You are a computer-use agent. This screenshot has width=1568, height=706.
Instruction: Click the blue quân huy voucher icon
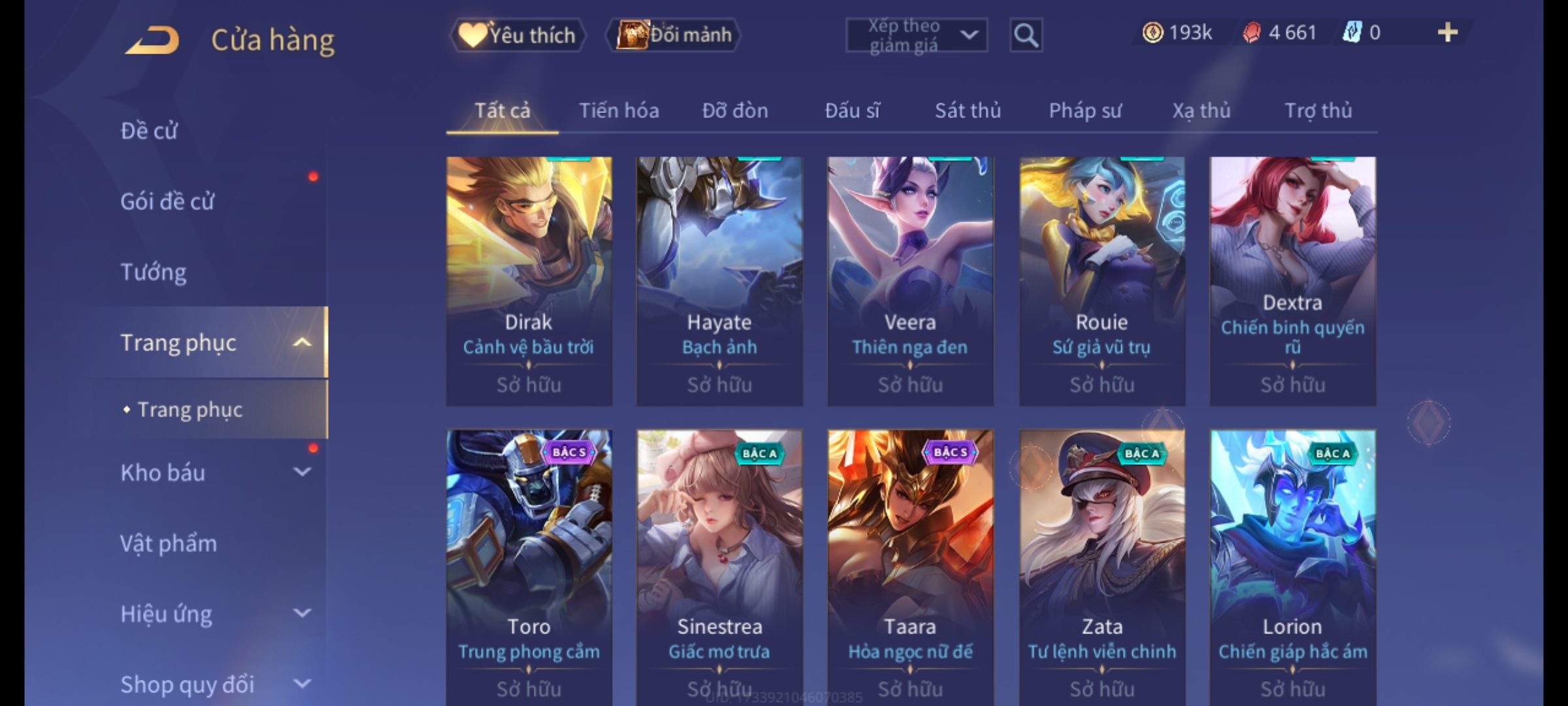point(1352,32)
